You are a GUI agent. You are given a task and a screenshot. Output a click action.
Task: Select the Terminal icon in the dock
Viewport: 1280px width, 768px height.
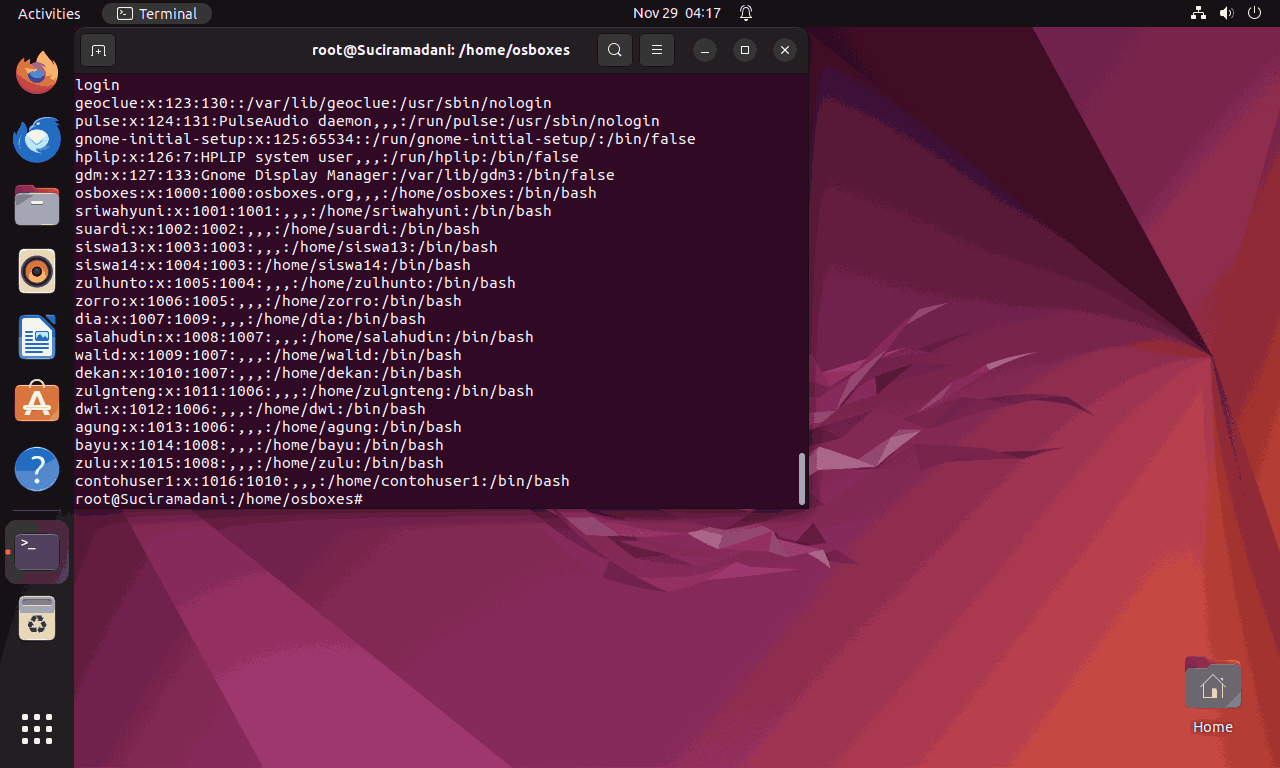pyautogui.click(x=37, y=552)
